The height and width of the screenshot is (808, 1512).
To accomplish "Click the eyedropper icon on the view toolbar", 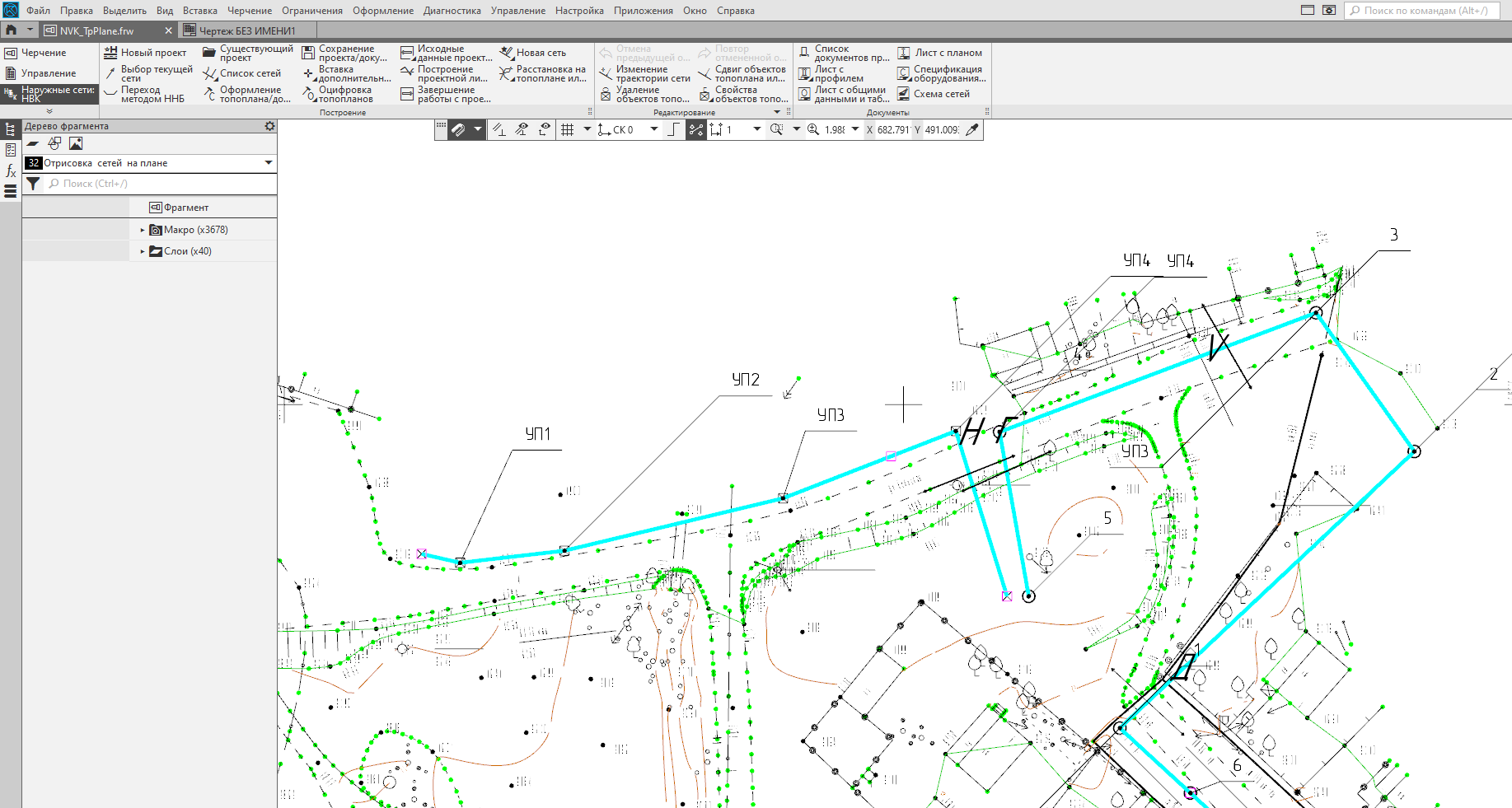I will point(972,129).
